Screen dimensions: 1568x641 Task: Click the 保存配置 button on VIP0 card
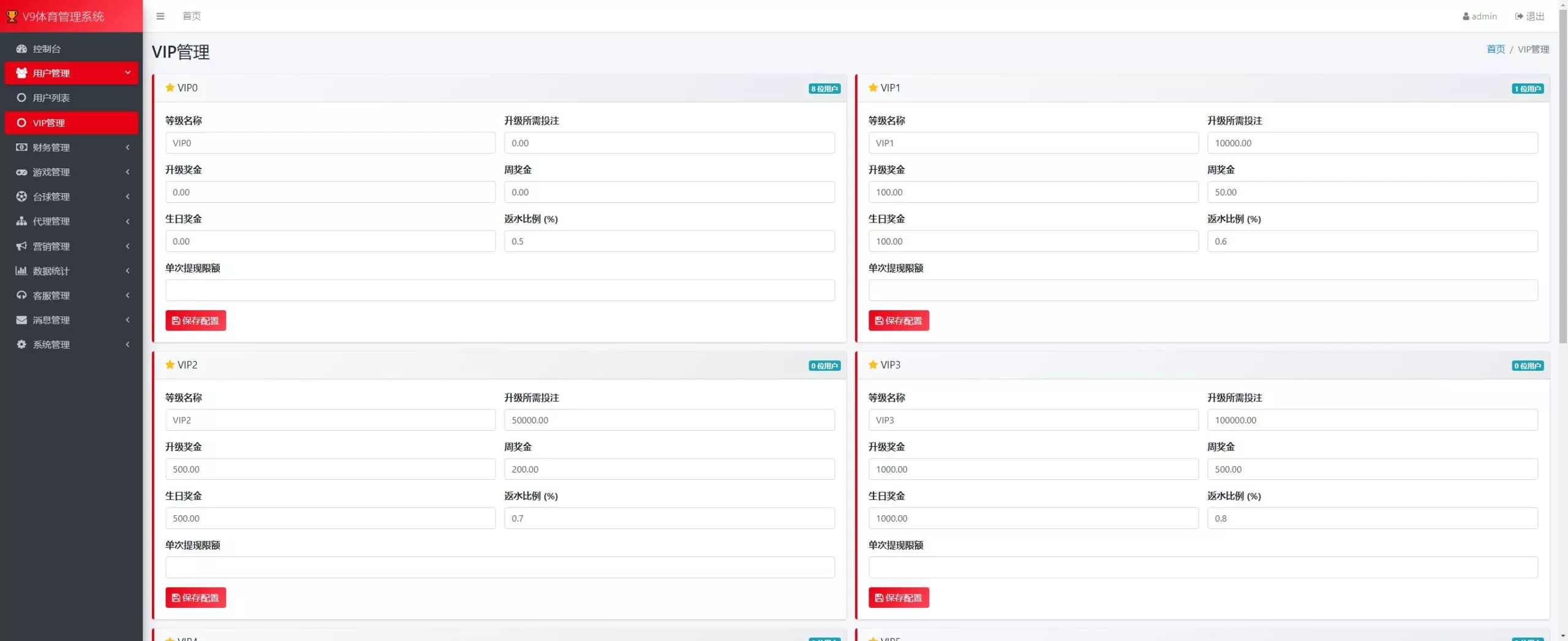[195, 320]
